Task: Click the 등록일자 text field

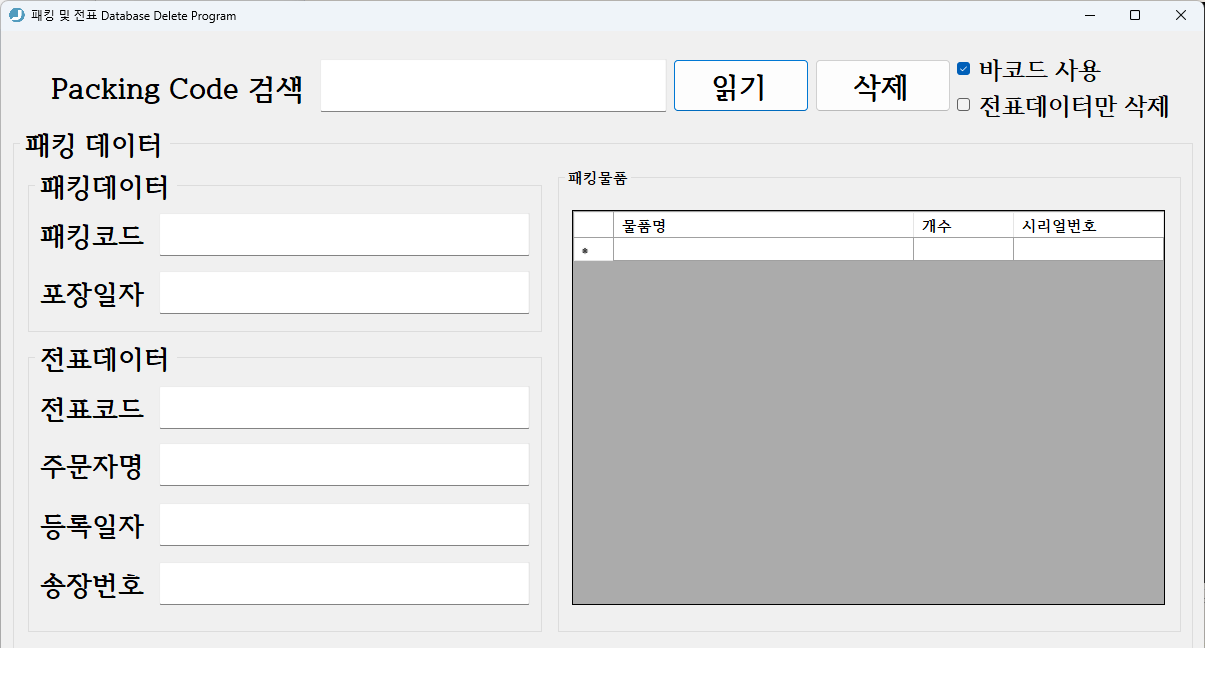Action: pyautogui.click(x=344, y=524)
